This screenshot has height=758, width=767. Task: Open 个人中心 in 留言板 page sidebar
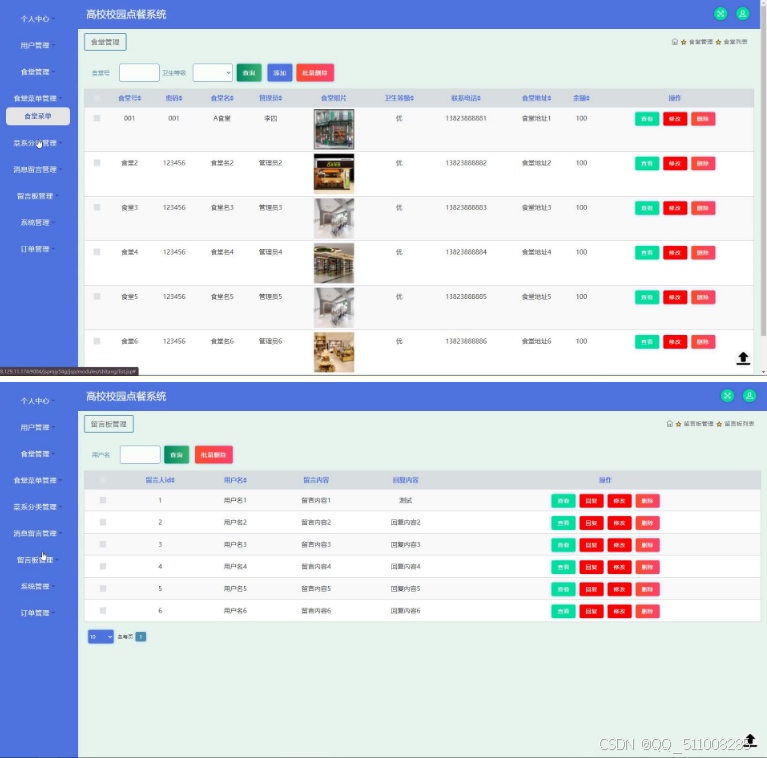pyautogui.click(x=37, y=401)
